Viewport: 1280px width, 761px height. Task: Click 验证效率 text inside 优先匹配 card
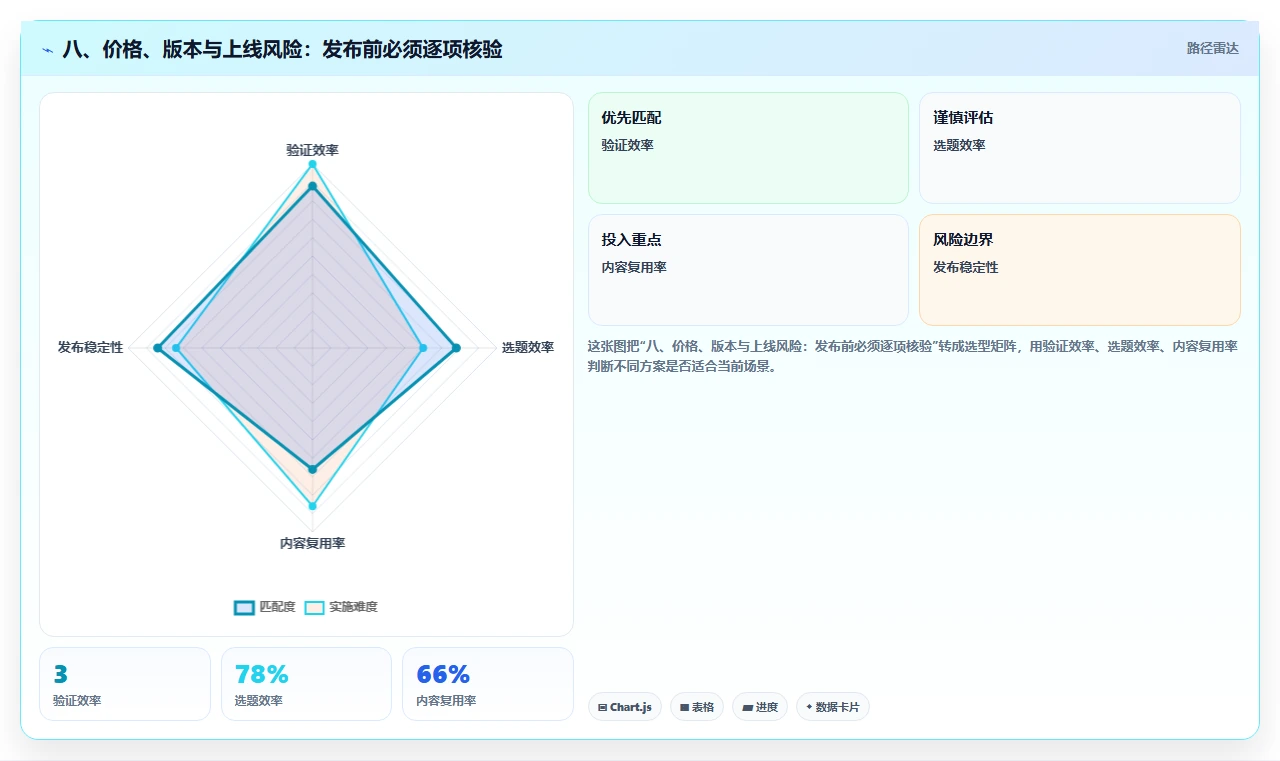(x=627, y=146)
